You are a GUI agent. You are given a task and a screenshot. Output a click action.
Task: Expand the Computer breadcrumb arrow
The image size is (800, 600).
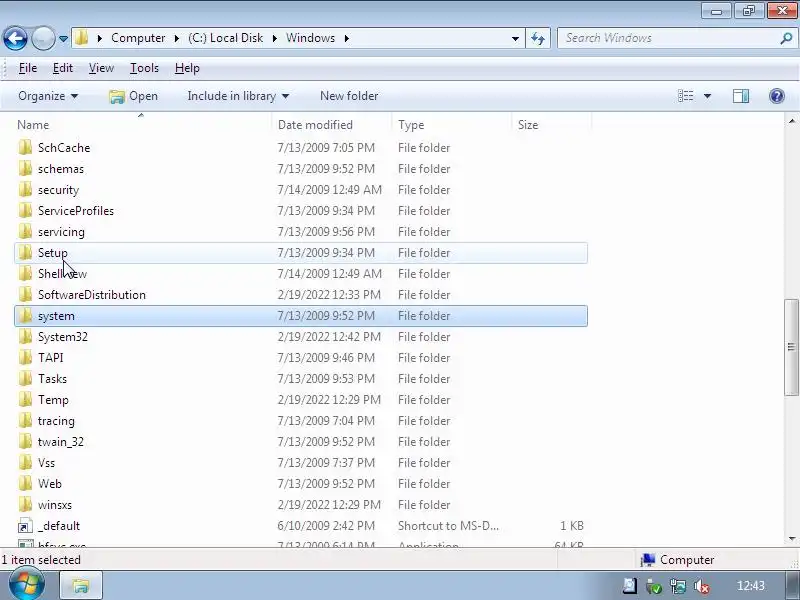[177, 38]
